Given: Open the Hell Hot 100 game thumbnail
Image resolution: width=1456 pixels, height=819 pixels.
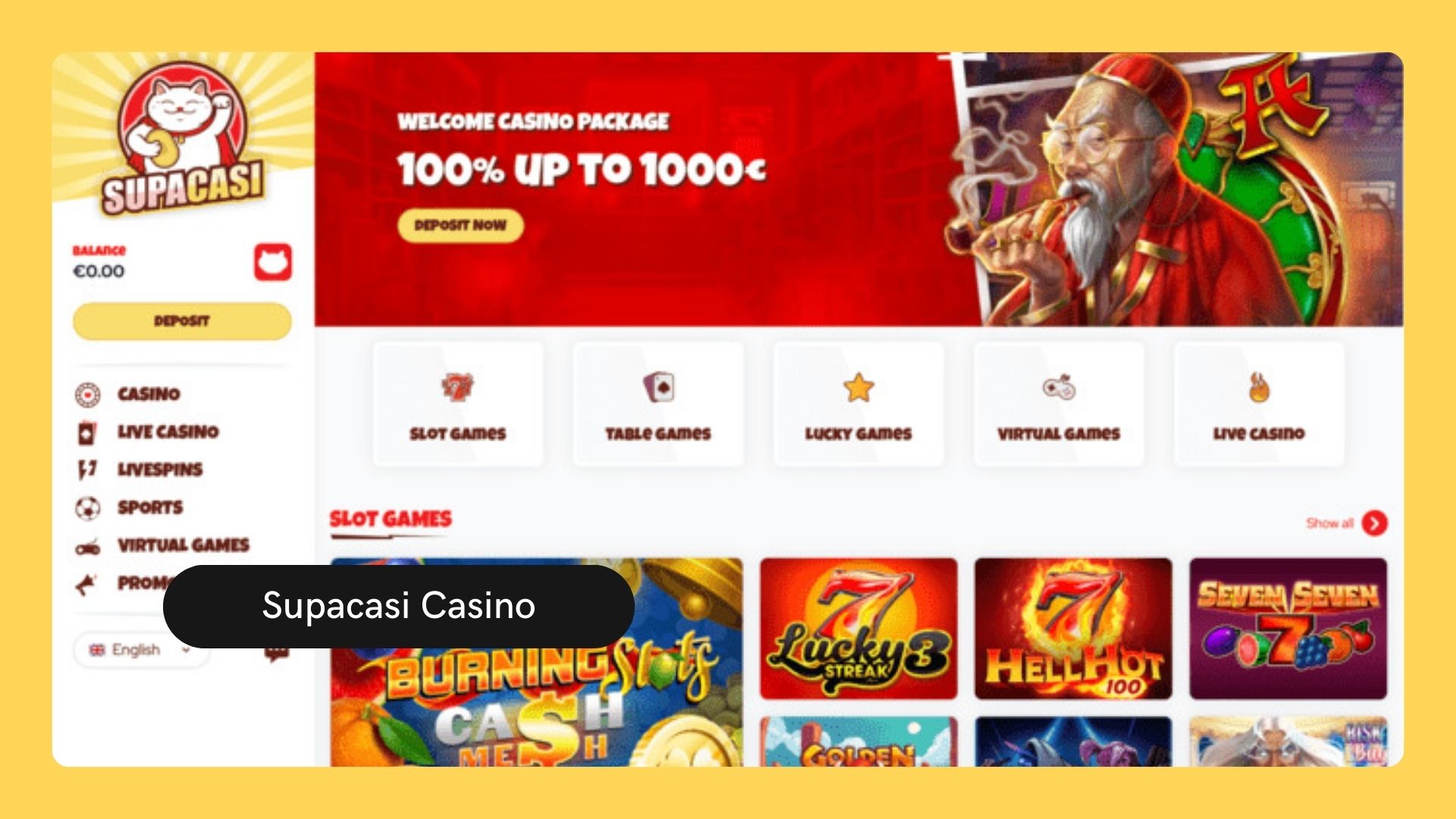Looking at the screenshot, I should (1073, 629).
